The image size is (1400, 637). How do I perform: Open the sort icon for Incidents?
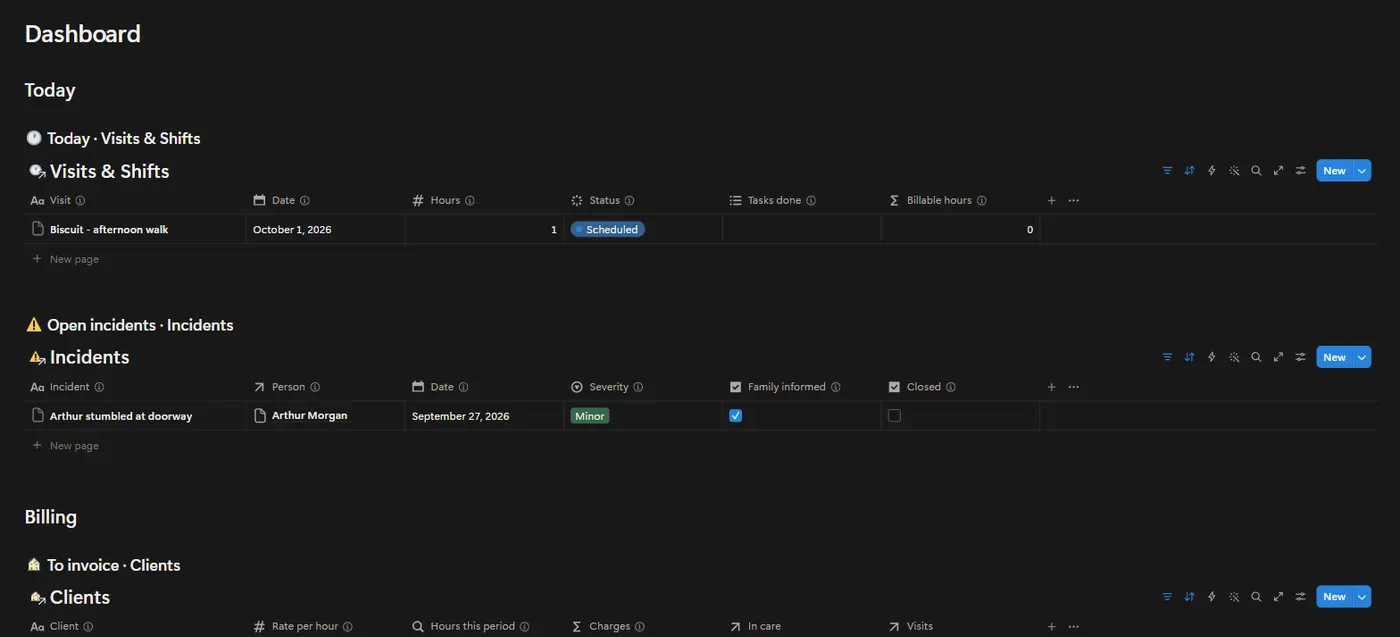click(1189, 357)
